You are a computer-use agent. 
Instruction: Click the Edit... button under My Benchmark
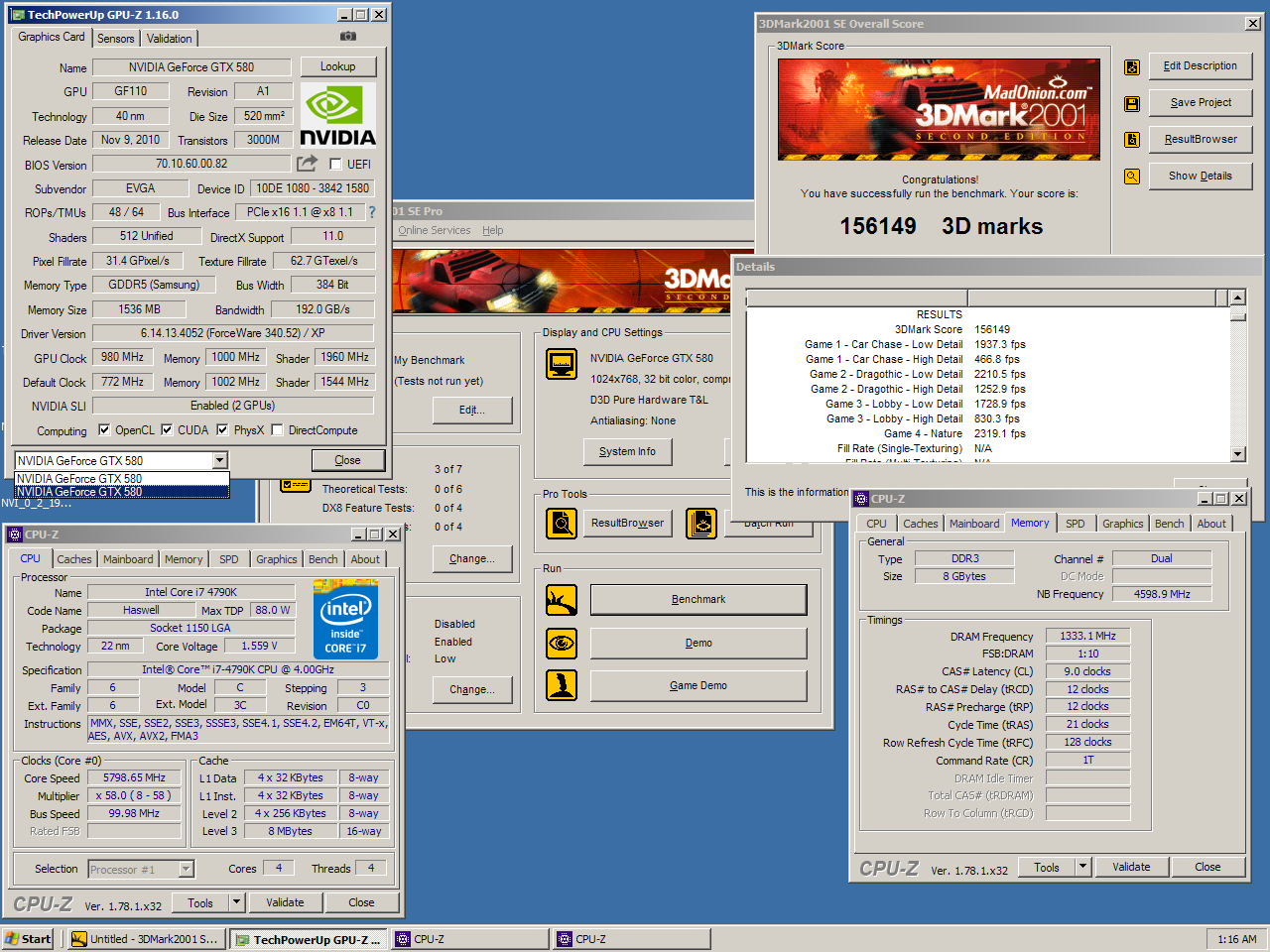coord(471,411)
